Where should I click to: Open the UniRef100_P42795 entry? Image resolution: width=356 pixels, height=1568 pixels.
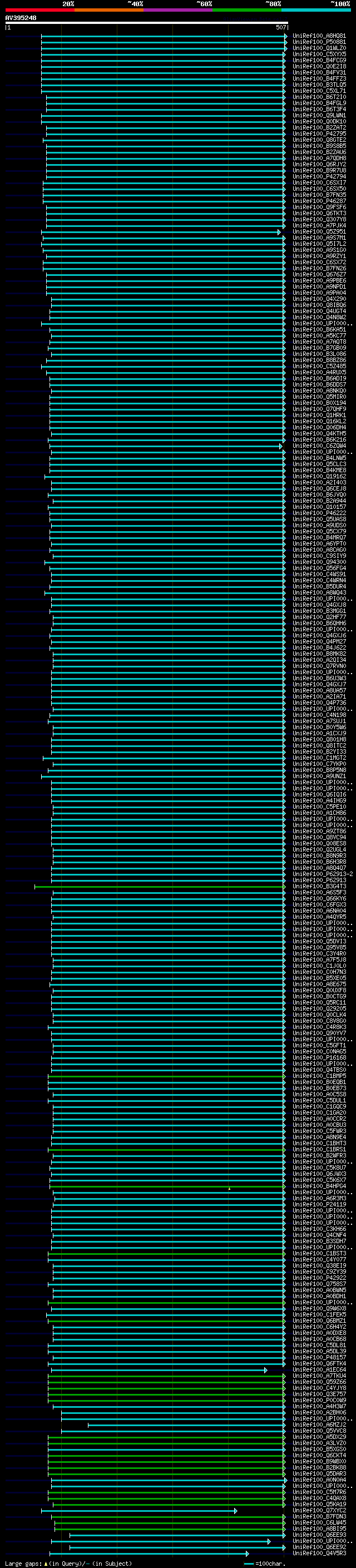(319, 134)
